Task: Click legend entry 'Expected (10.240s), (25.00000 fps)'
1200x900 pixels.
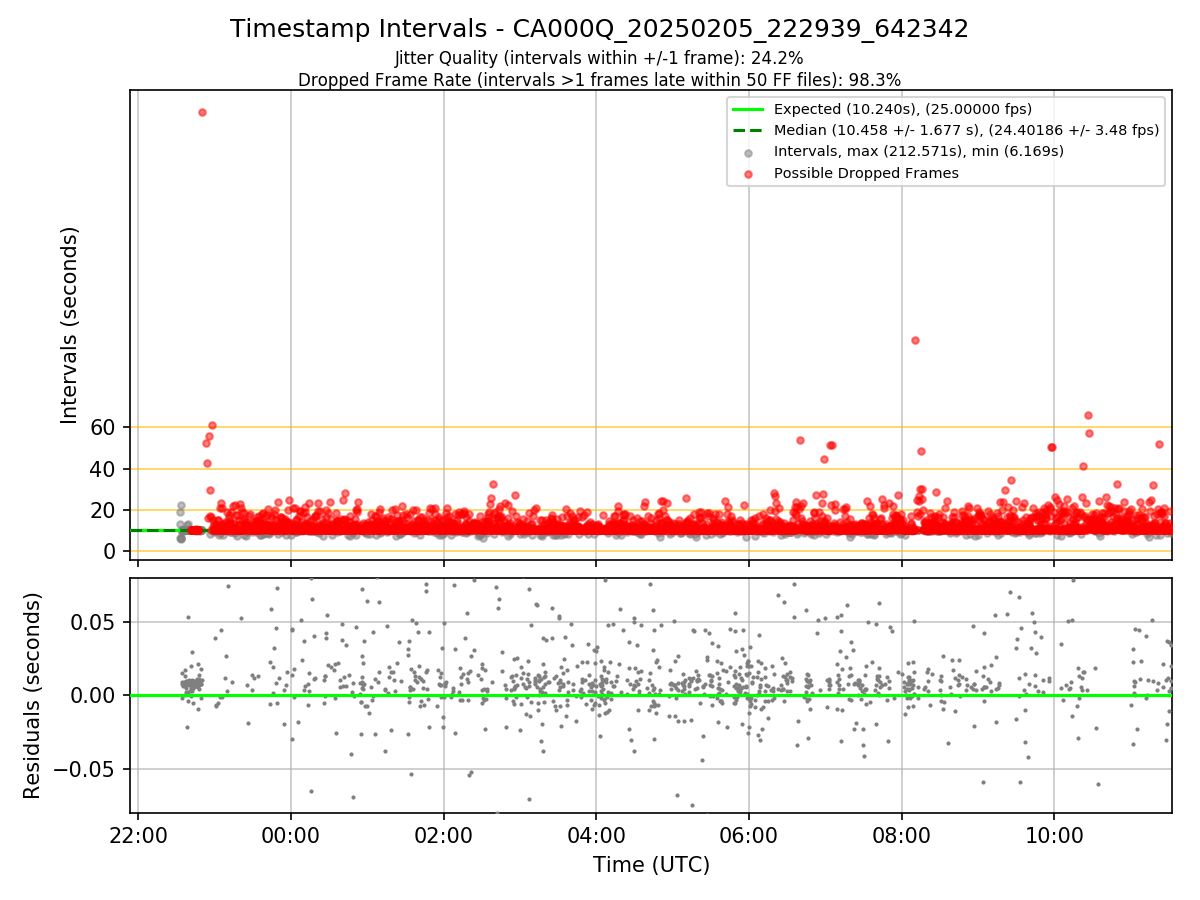Action: (x=903, y=109)
